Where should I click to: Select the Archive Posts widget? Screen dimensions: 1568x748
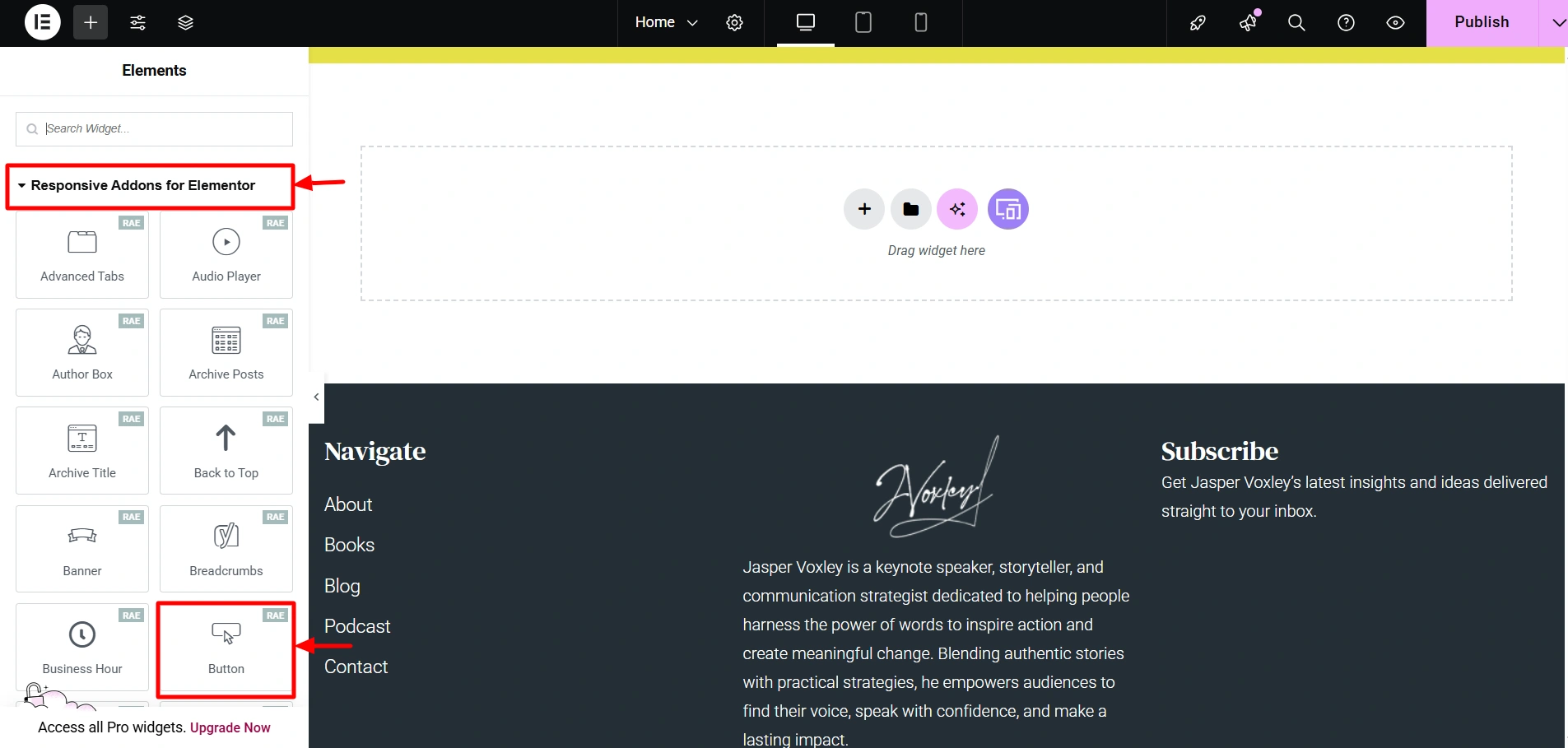(x=226, y=352)
